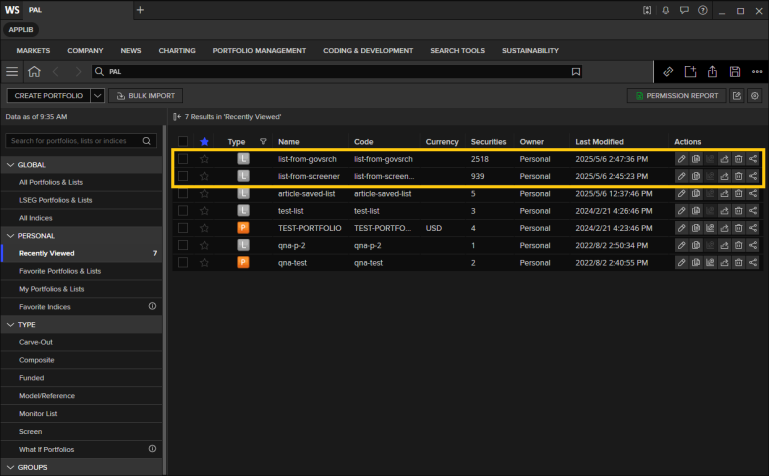Click the save disk icon in the toolbar

(735, 72)
